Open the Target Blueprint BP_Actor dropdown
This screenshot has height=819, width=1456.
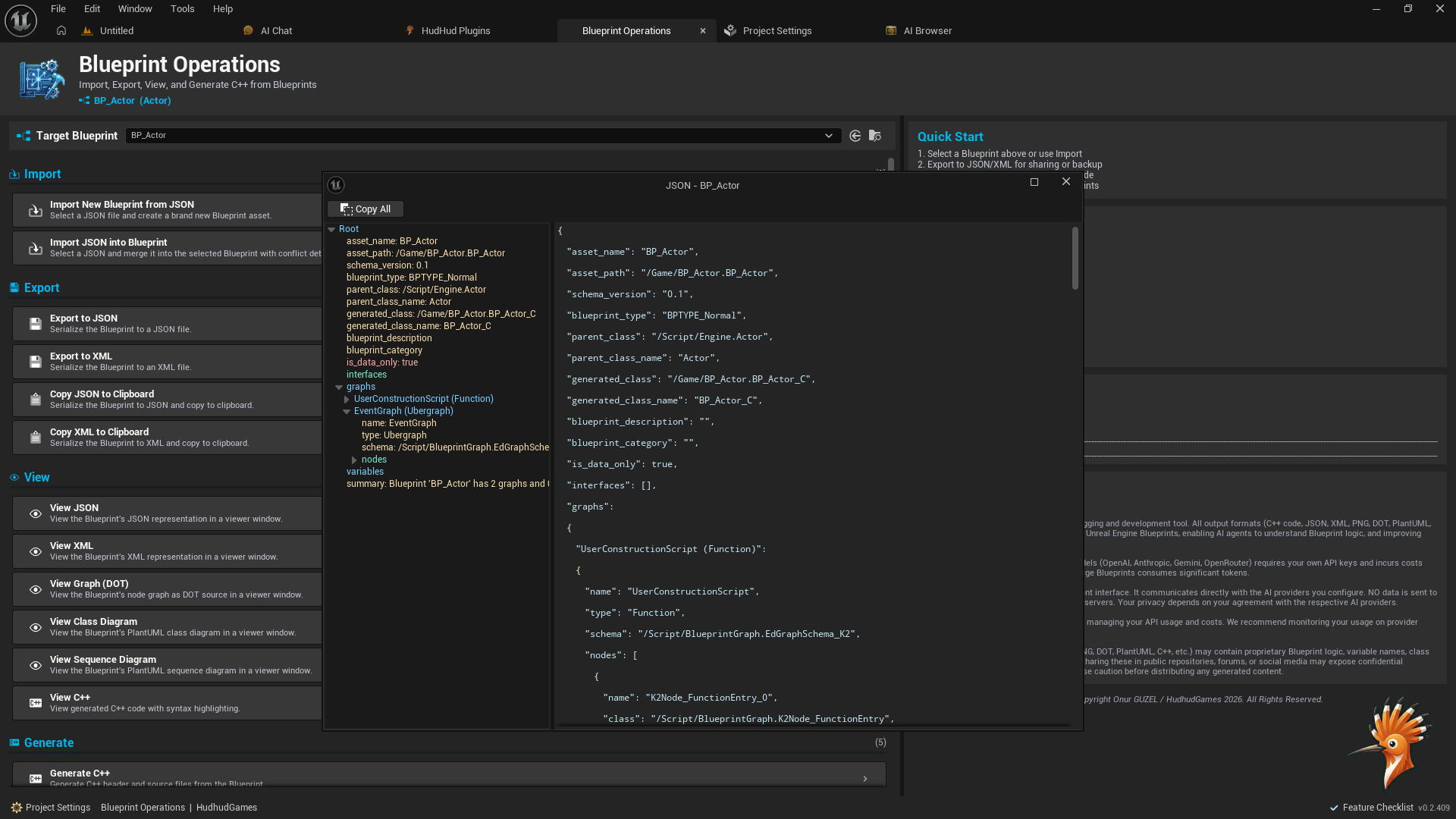tap(828, 136)
